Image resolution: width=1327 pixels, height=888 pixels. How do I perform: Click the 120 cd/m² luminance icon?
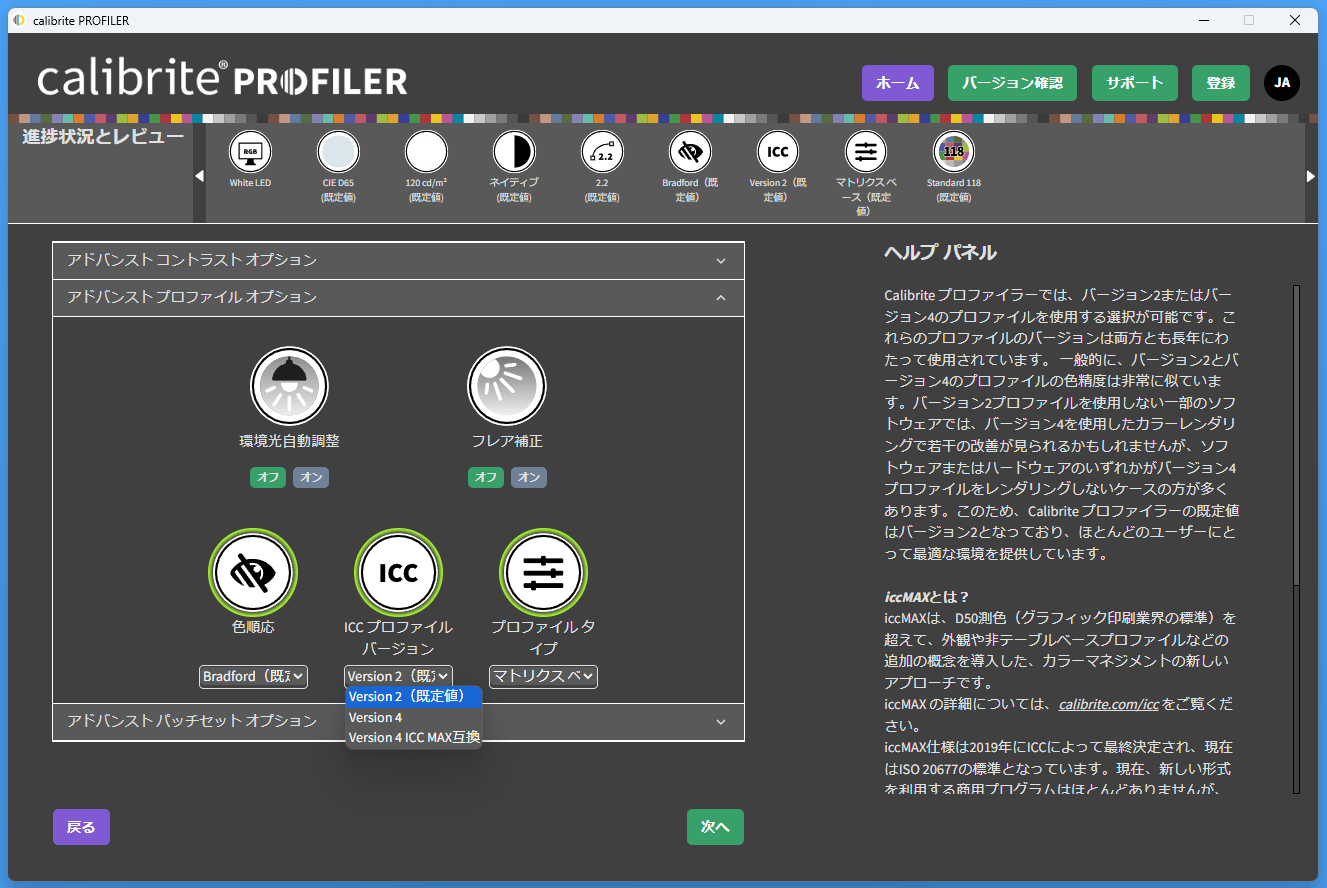tap(426, 152)
